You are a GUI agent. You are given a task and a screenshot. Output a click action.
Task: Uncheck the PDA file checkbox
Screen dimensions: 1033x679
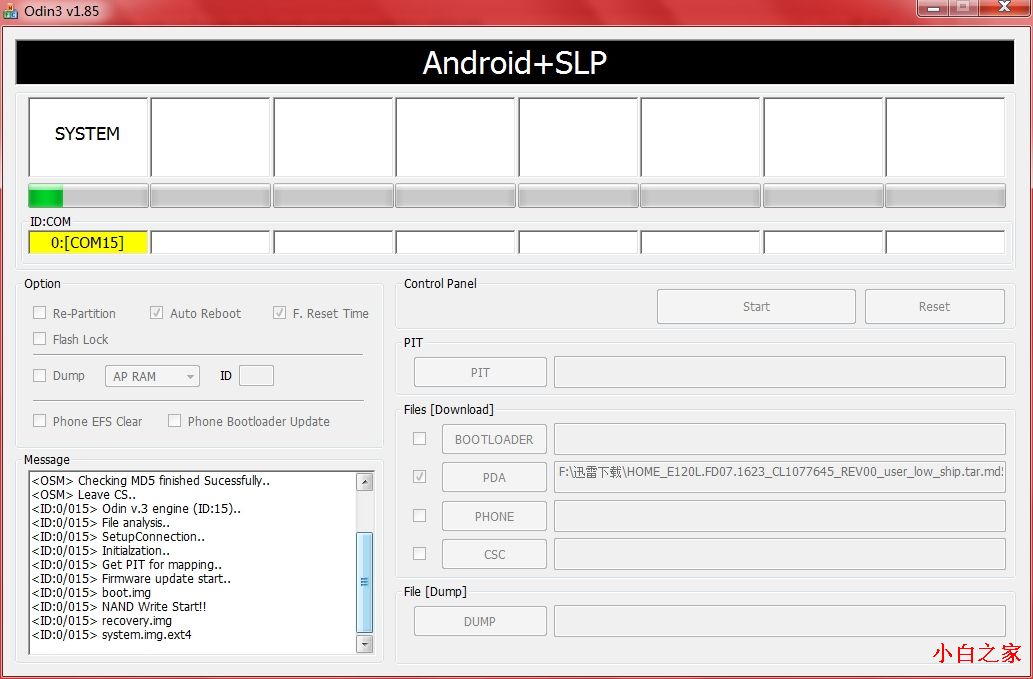coord(419,477)
